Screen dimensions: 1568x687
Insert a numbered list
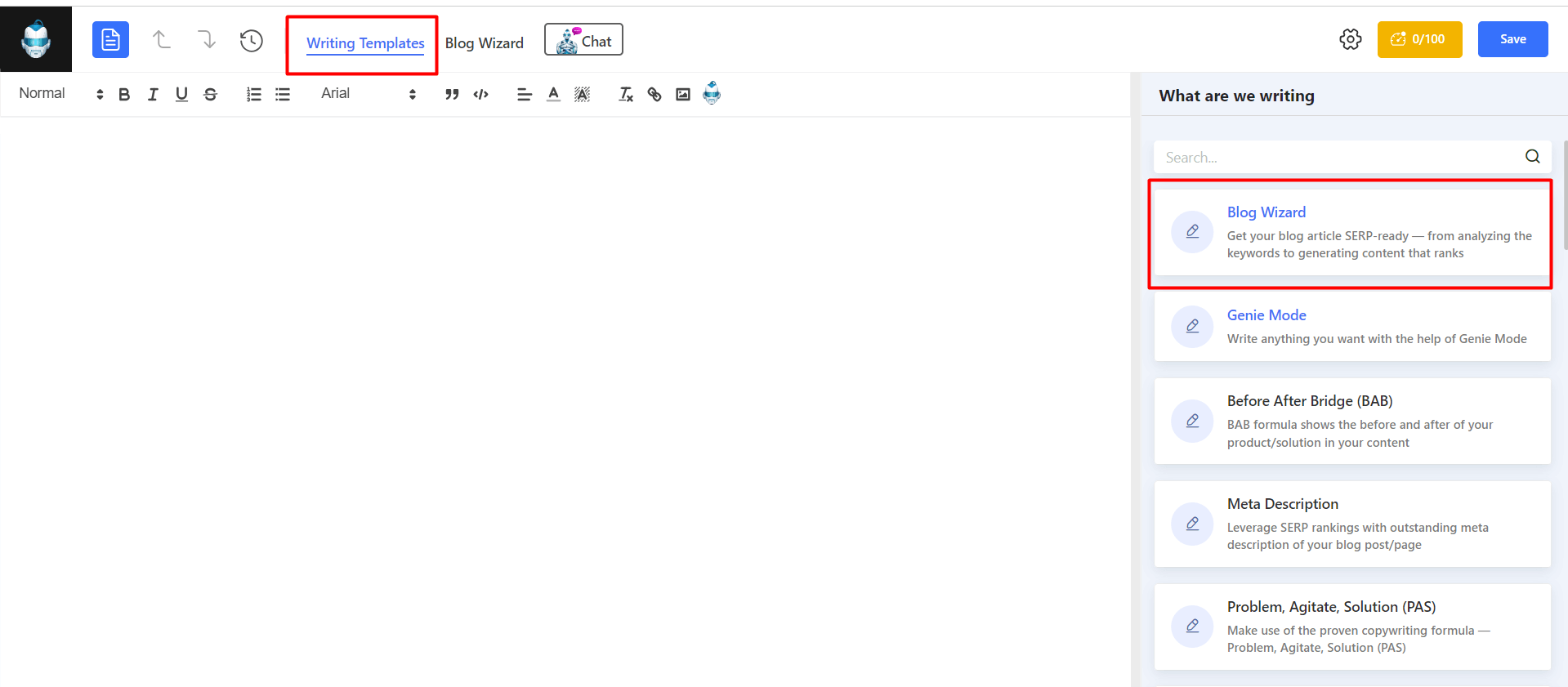point(254,94)
